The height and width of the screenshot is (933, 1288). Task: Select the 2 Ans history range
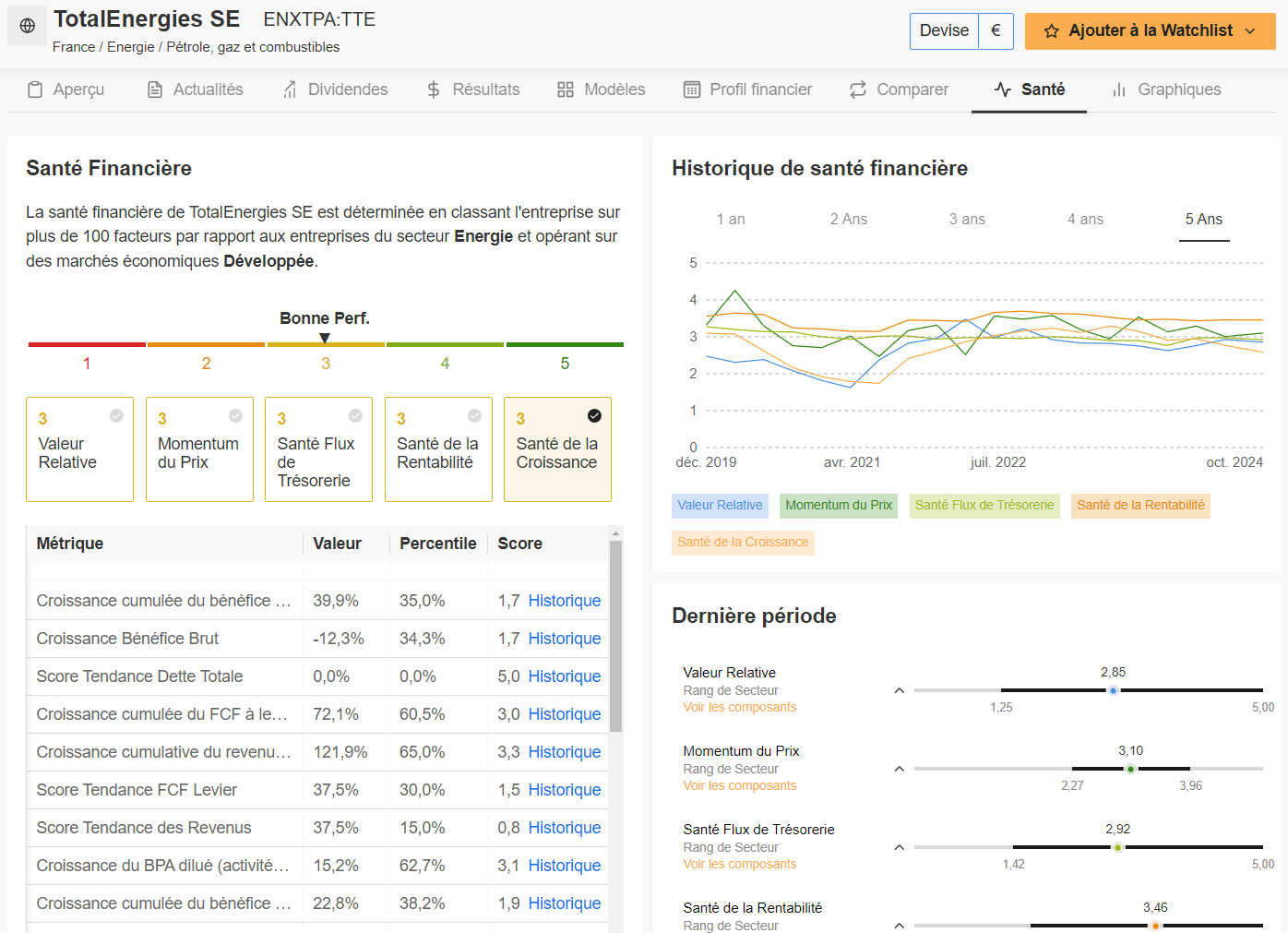pos(849,220)
